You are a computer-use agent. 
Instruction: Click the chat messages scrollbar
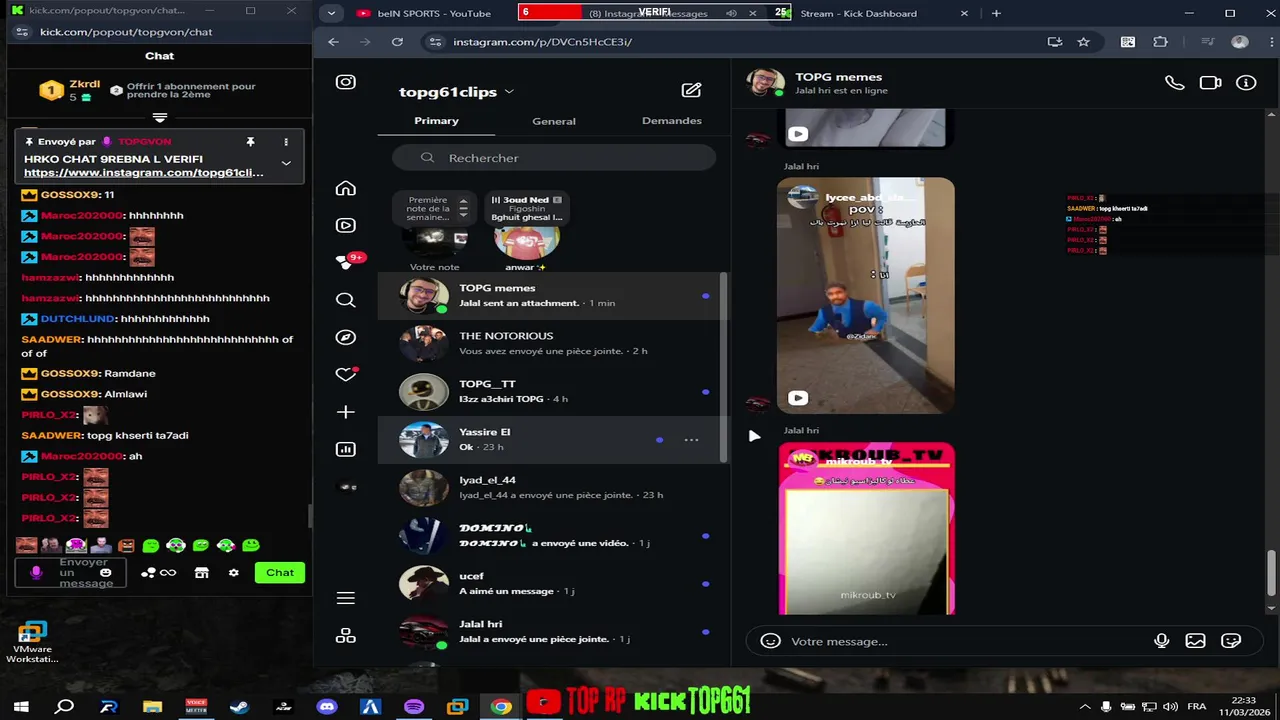click(1272, 573)
